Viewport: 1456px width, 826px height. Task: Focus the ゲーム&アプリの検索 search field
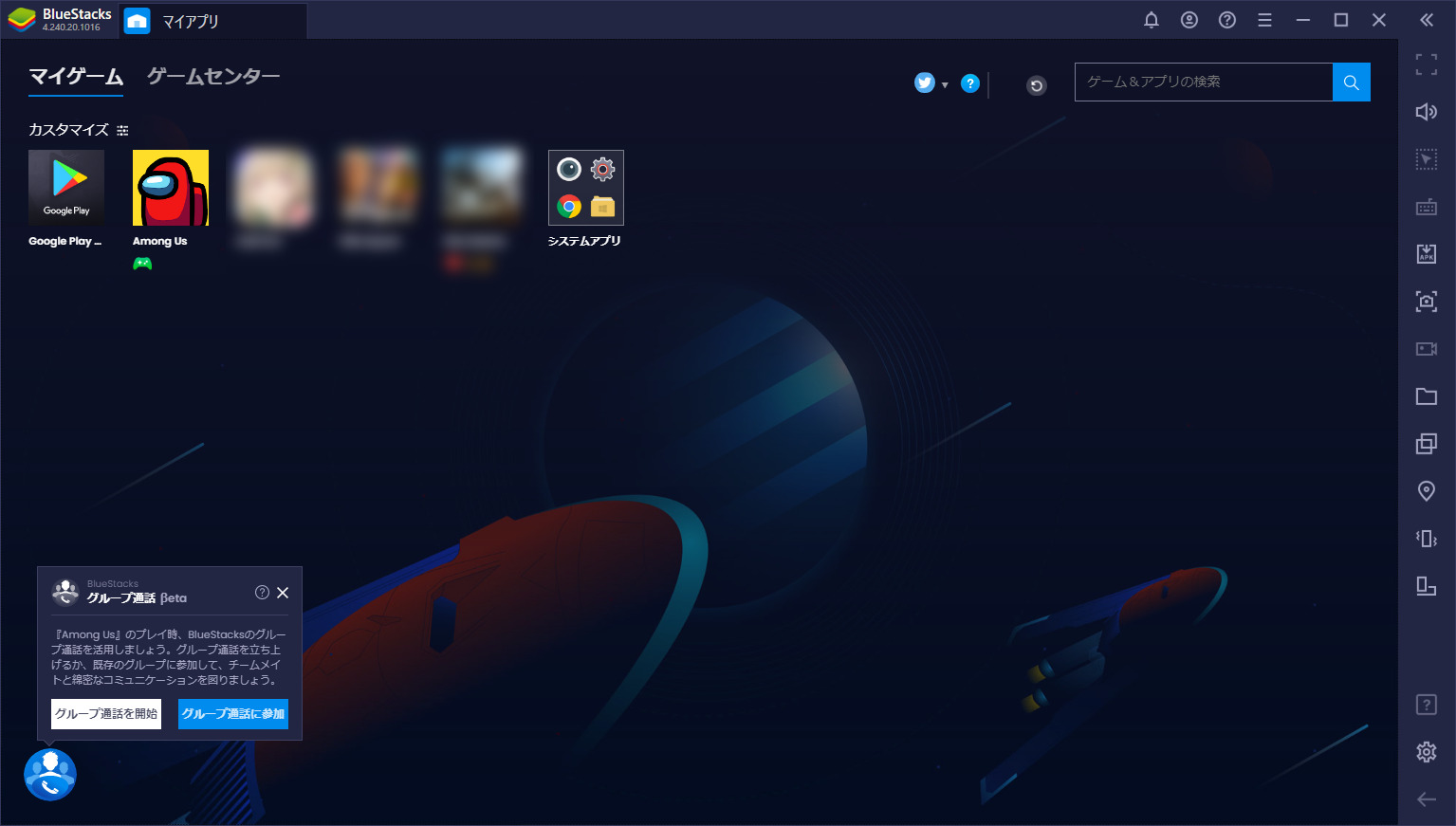1204,82
